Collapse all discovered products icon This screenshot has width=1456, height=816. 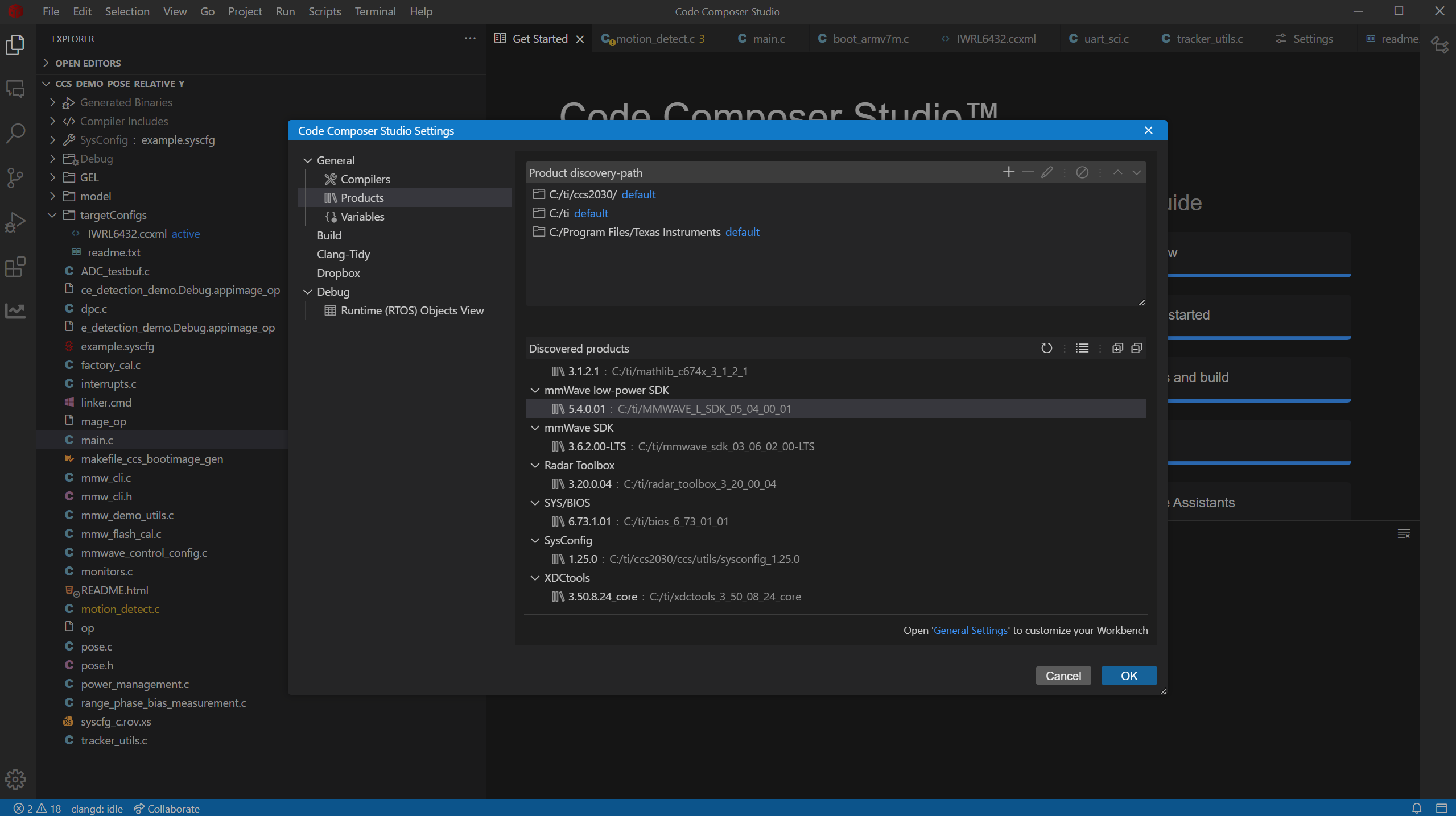click(x=1136, y=348)
